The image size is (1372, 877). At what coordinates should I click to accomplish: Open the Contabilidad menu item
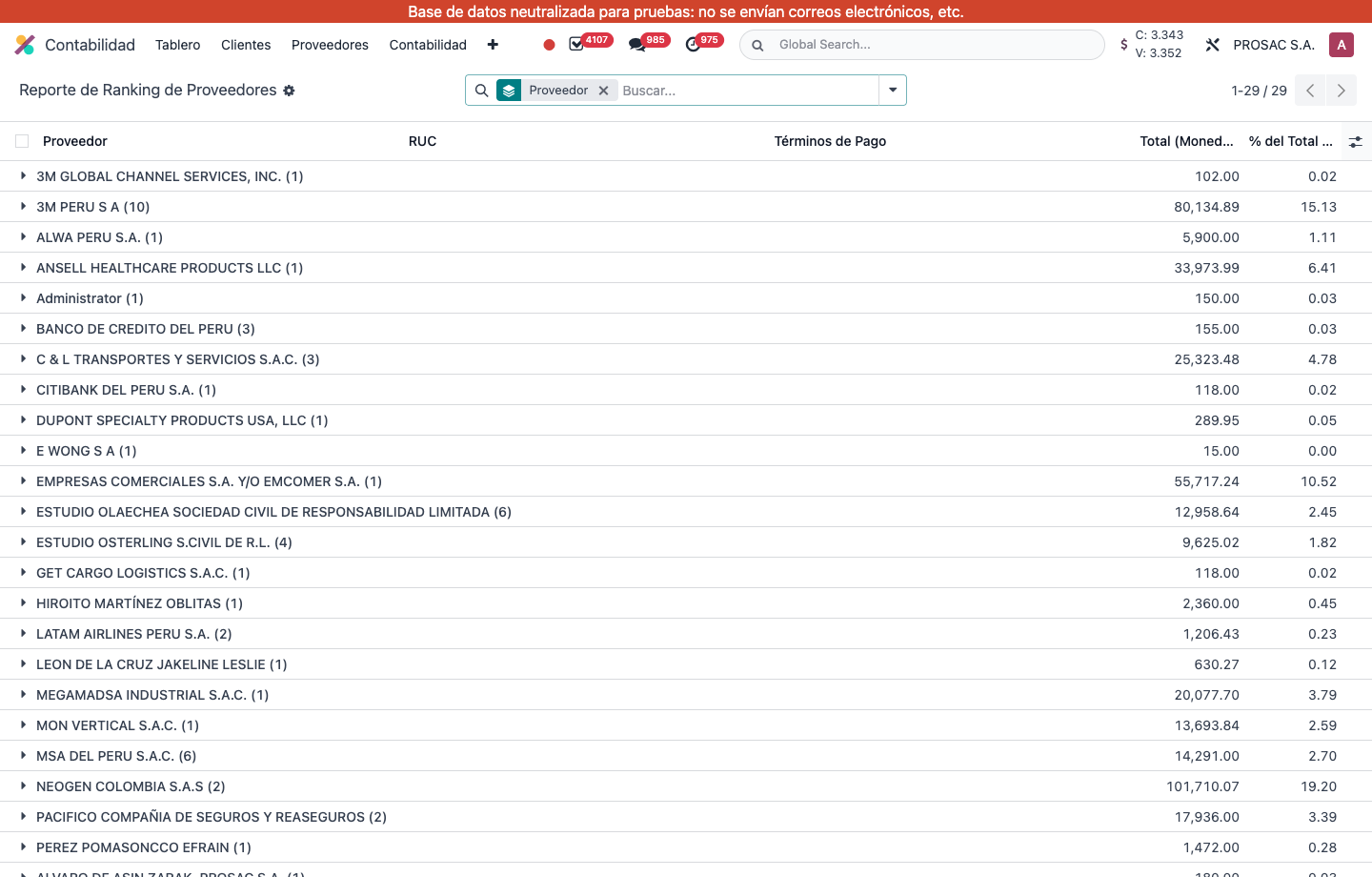click(x=428, y=45)
